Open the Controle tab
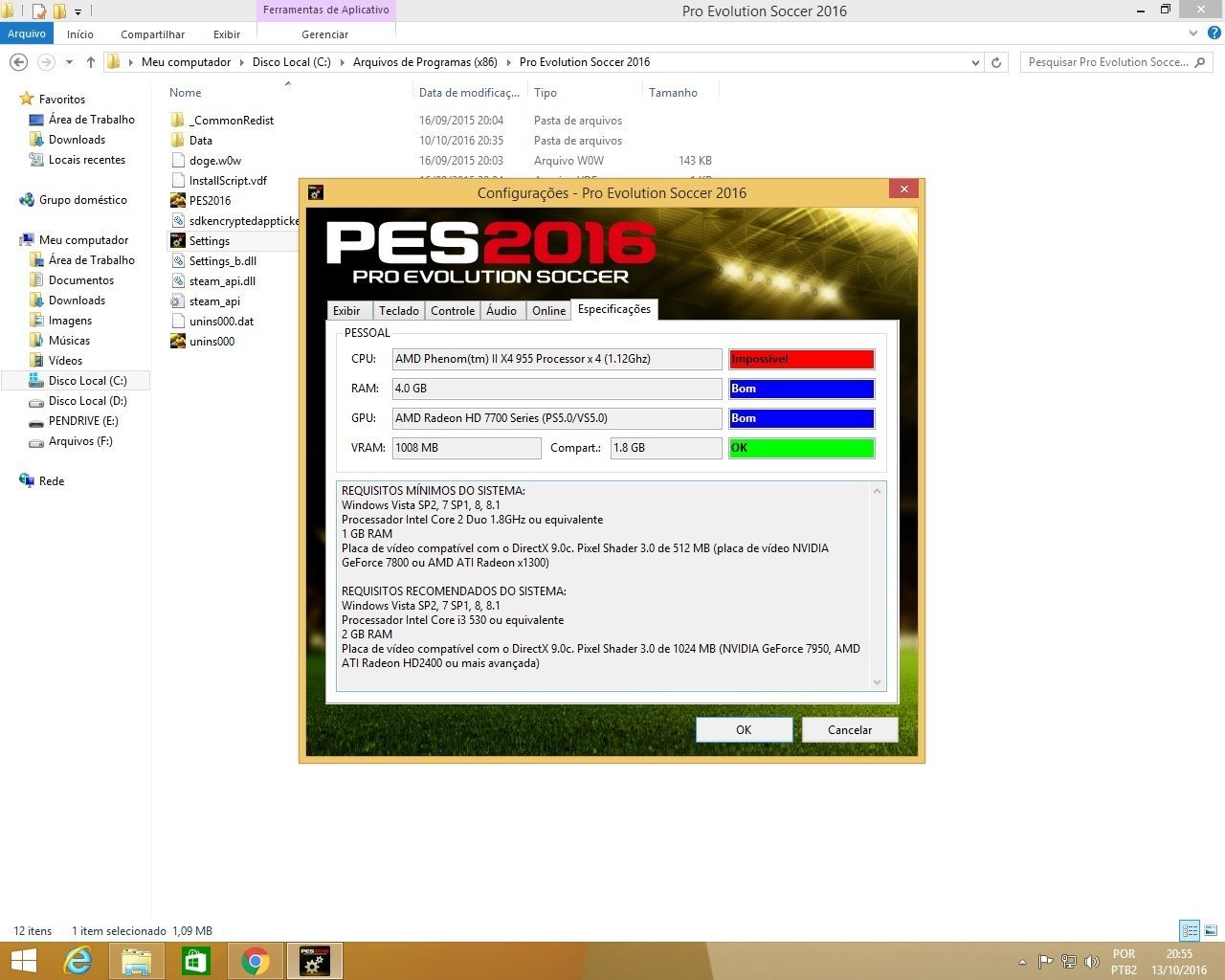Image resolution: width=1225 pixels, height=980 pixels. 453,311
